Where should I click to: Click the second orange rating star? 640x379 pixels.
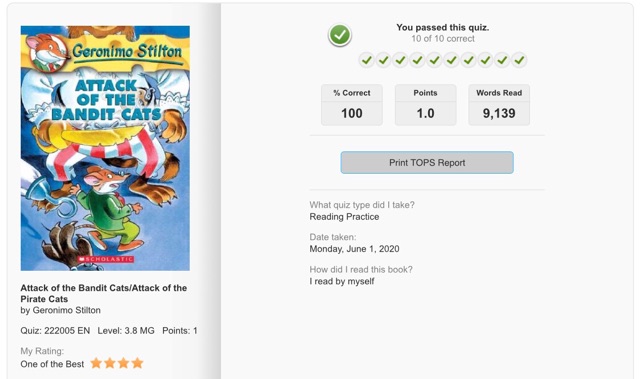point(110,363)
